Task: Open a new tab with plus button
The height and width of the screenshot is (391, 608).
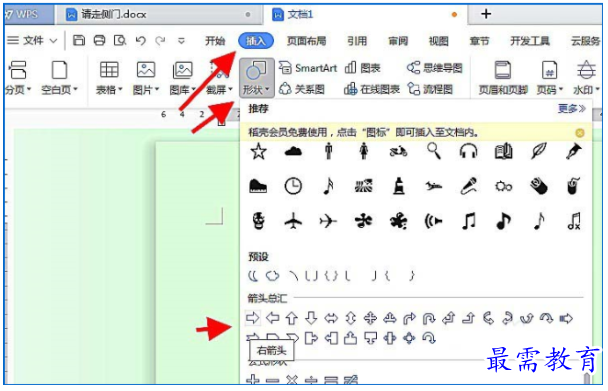Action: coord(486,14)
